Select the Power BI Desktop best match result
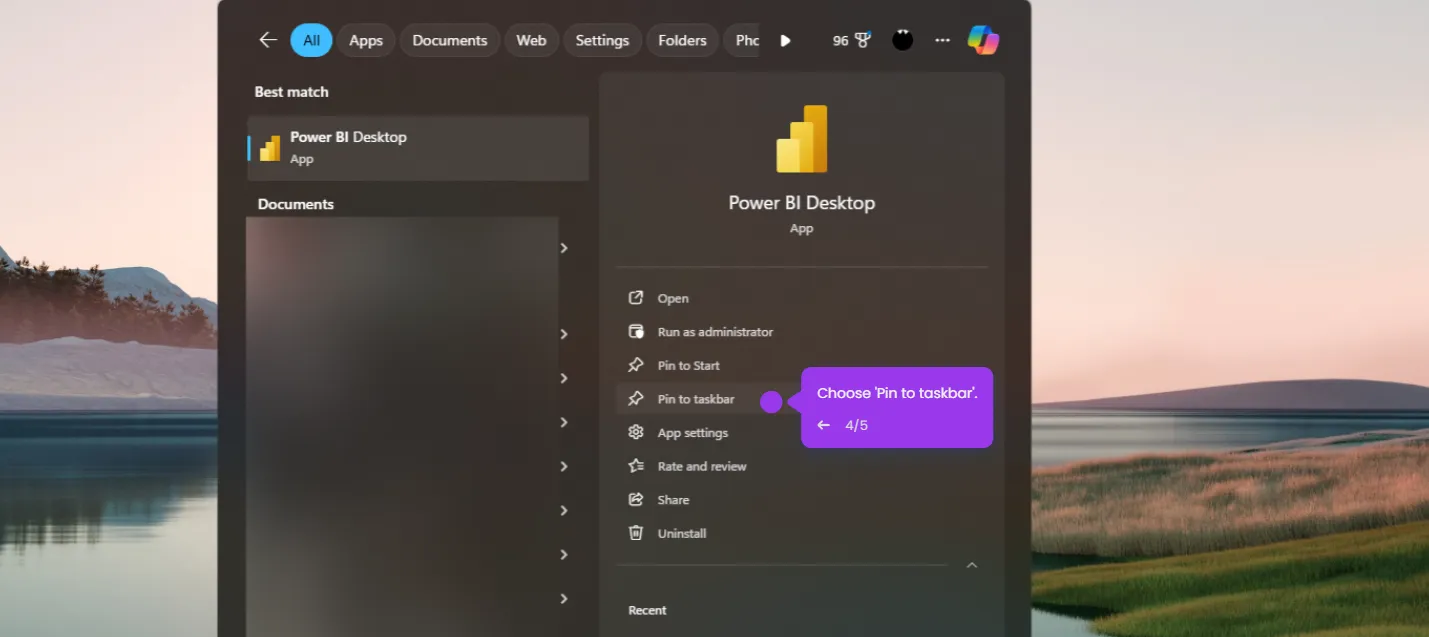The image size is (1429, 637). click(418, 147)
